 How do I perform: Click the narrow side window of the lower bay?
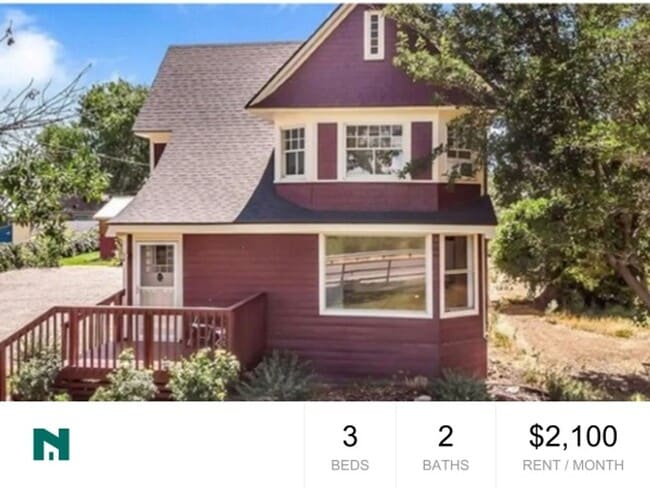(458, 274)
